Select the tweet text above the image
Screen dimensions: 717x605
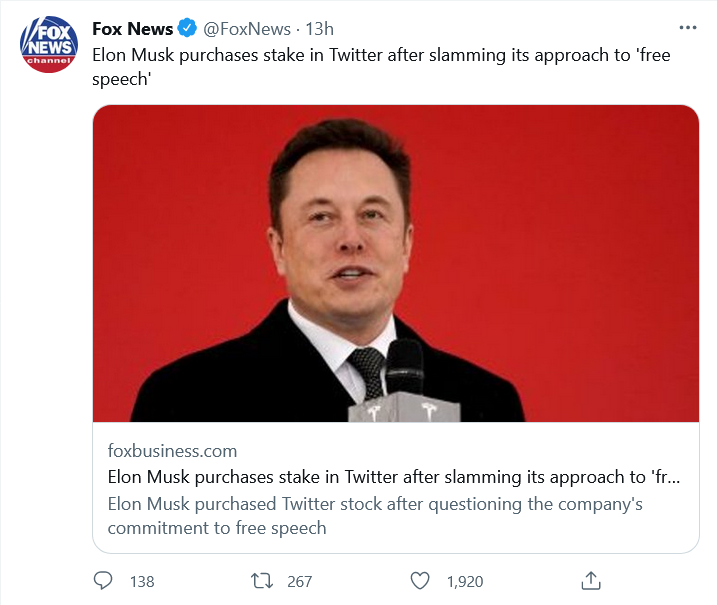point(380,67)
